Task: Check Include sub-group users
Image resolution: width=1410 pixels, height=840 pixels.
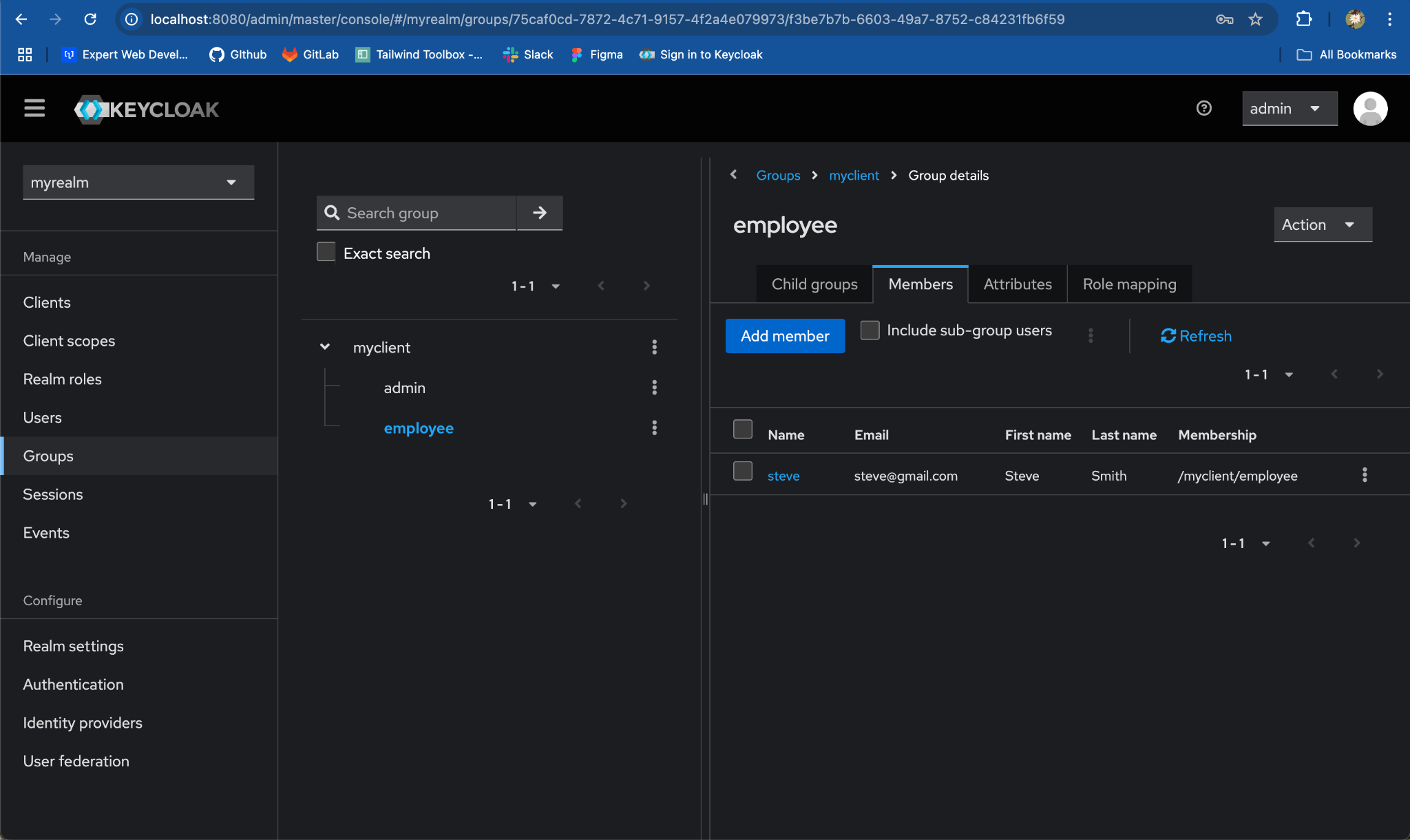Action: click(870, 330)
